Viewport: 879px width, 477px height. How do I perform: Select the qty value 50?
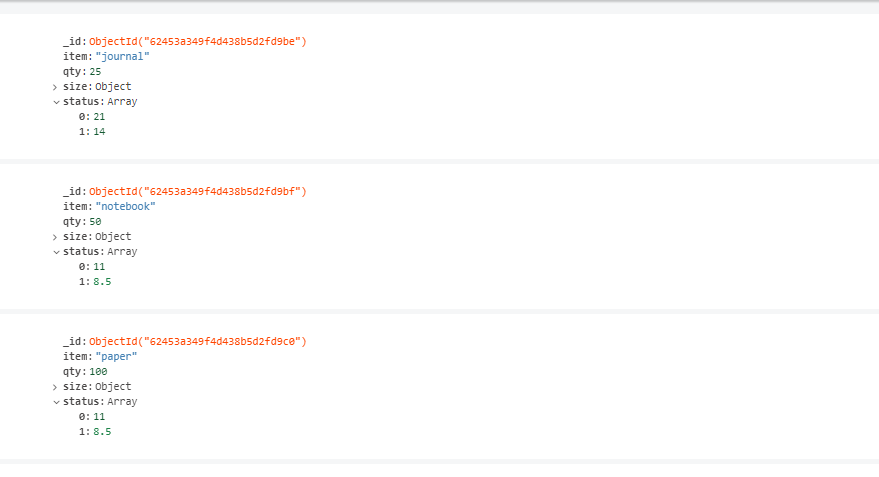pyautogui.click(x=95, y=222)
